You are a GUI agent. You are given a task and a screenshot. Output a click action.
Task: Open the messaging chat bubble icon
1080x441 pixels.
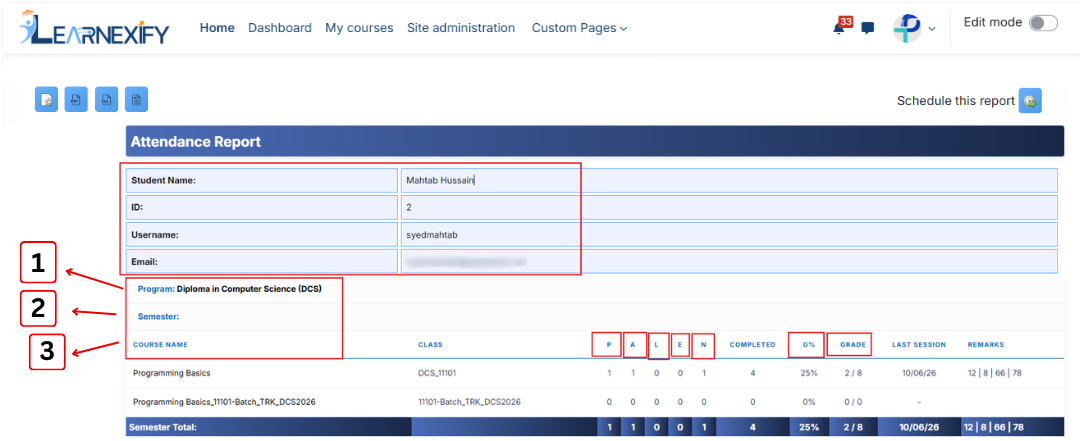(868, 28)
